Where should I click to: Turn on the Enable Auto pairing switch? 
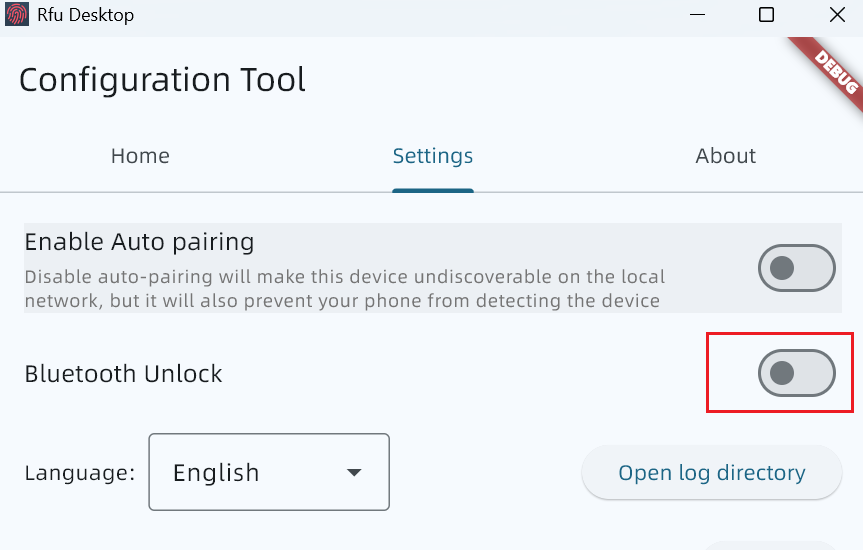(796, 268)
